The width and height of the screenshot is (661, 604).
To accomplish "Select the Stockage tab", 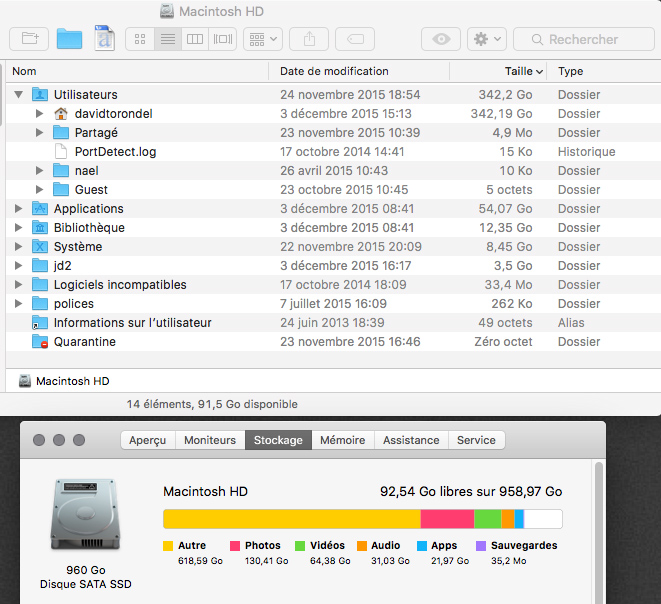I will 278,440.
